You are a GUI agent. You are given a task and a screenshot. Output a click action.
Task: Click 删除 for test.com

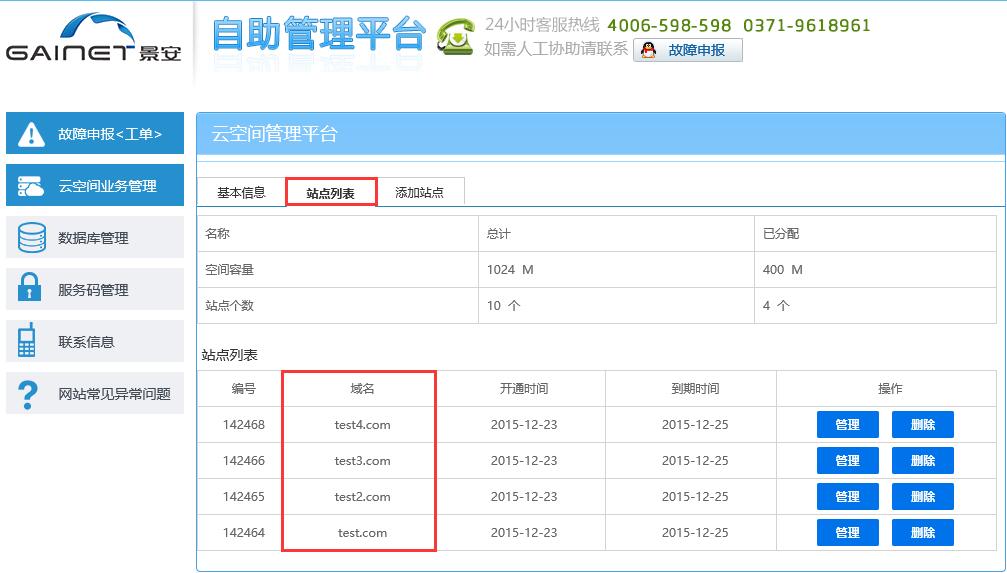point(922,533)
